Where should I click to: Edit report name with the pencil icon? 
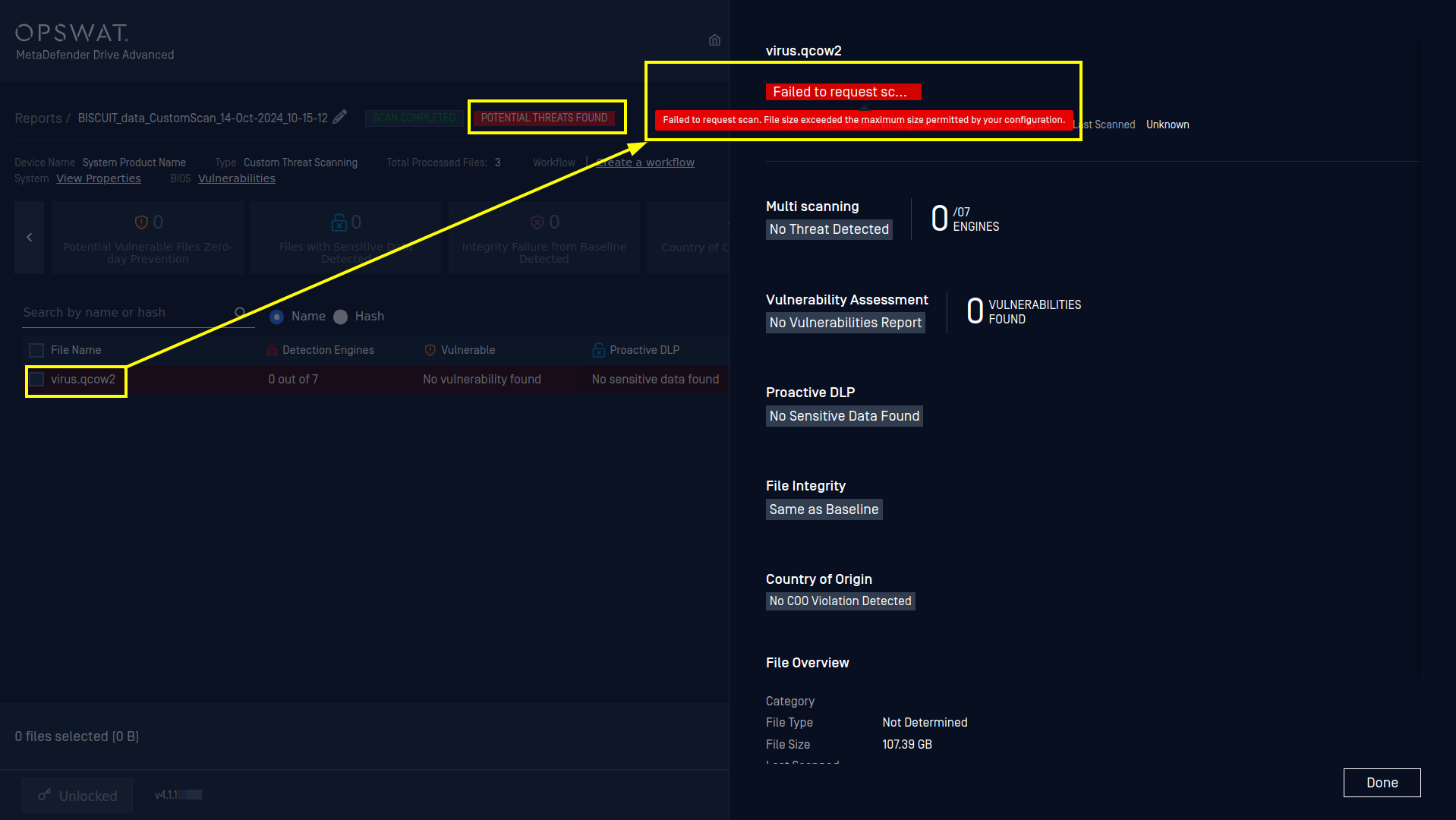pyautogui.click(x=340, y=117)
